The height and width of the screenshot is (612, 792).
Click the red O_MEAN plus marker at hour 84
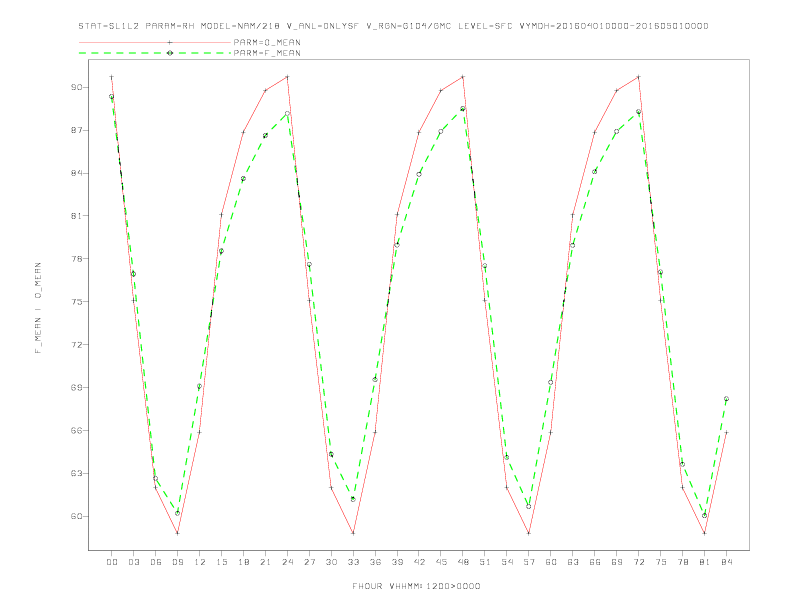click(726, 432)
